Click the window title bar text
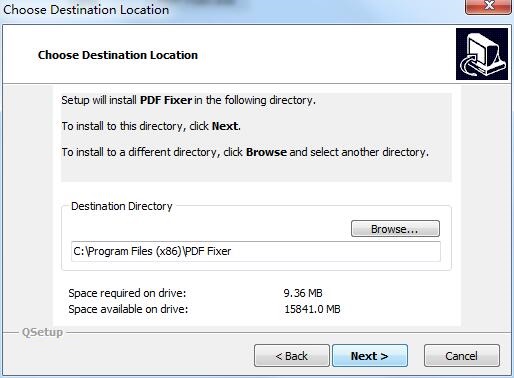This screenshot has width=514, height=378. point(86,9)
